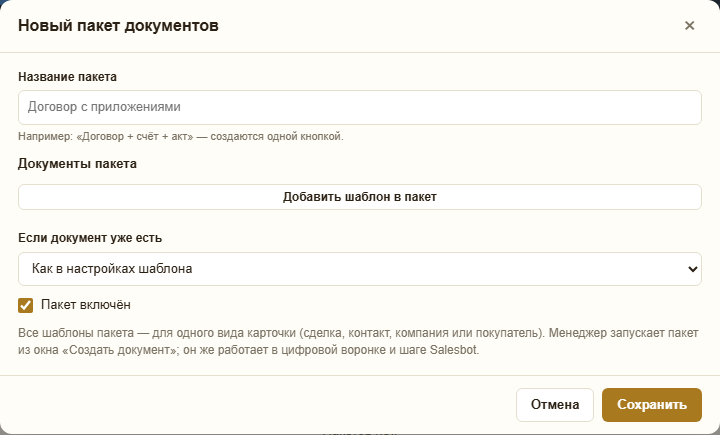Image resolution: width=720 pixels, height=435 pixels.
Task: Click the Пакет включён label text
Action: pos(86,305)
